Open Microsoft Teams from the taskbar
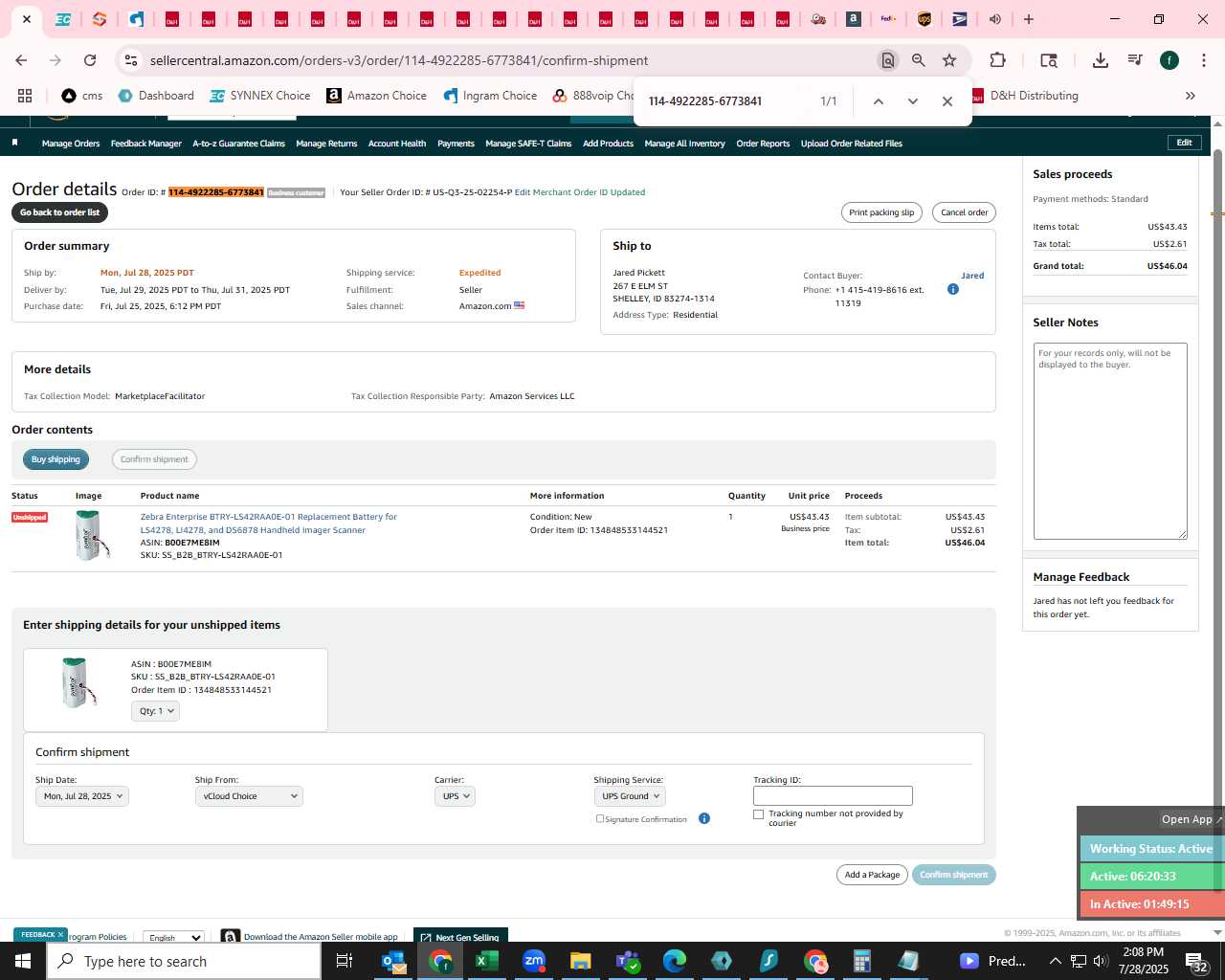Image resolution: width=1225 pixels, height=980 pixels. point(628,961)
